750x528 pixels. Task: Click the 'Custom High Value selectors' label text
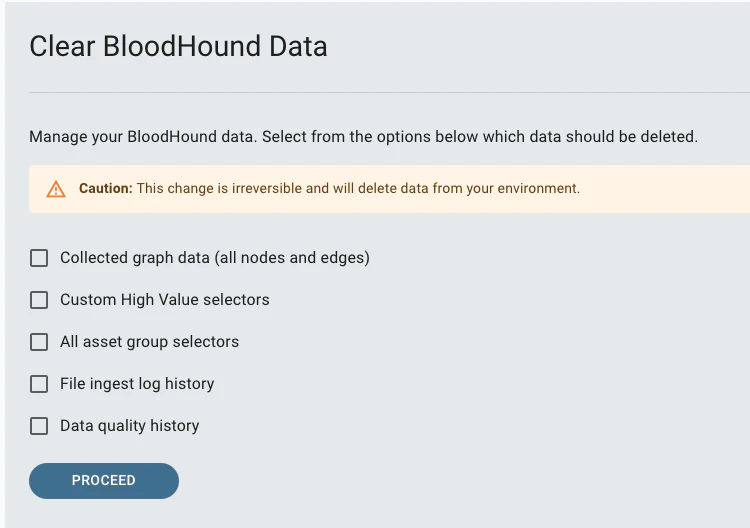click(x=164, y=300)
